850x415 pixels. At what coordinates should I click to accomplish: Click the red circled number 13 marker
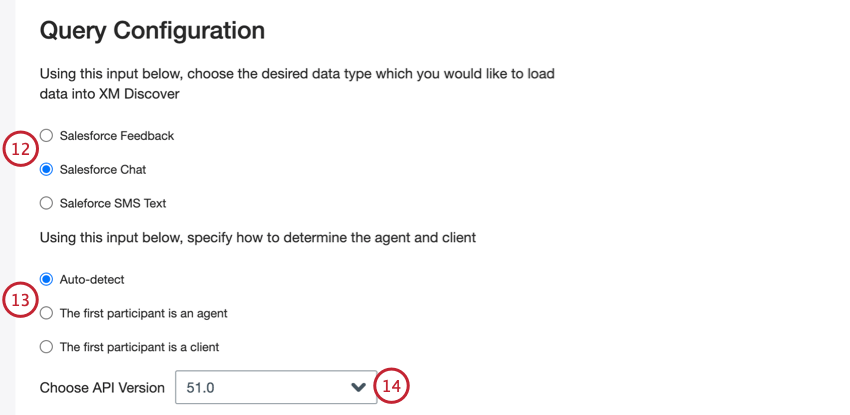20,298
